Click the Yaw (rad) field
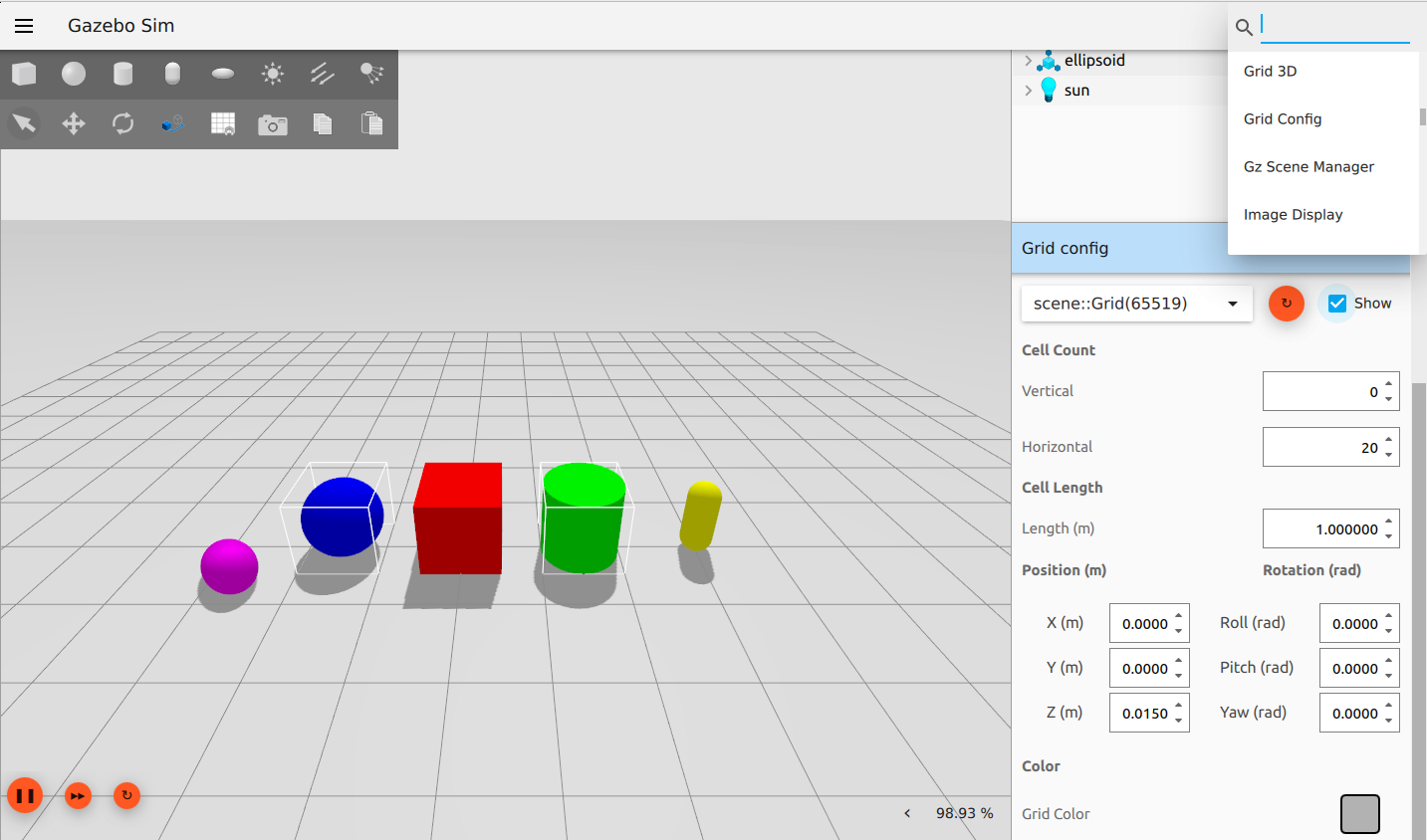 pyautogui.click(x=1359, y=713)
